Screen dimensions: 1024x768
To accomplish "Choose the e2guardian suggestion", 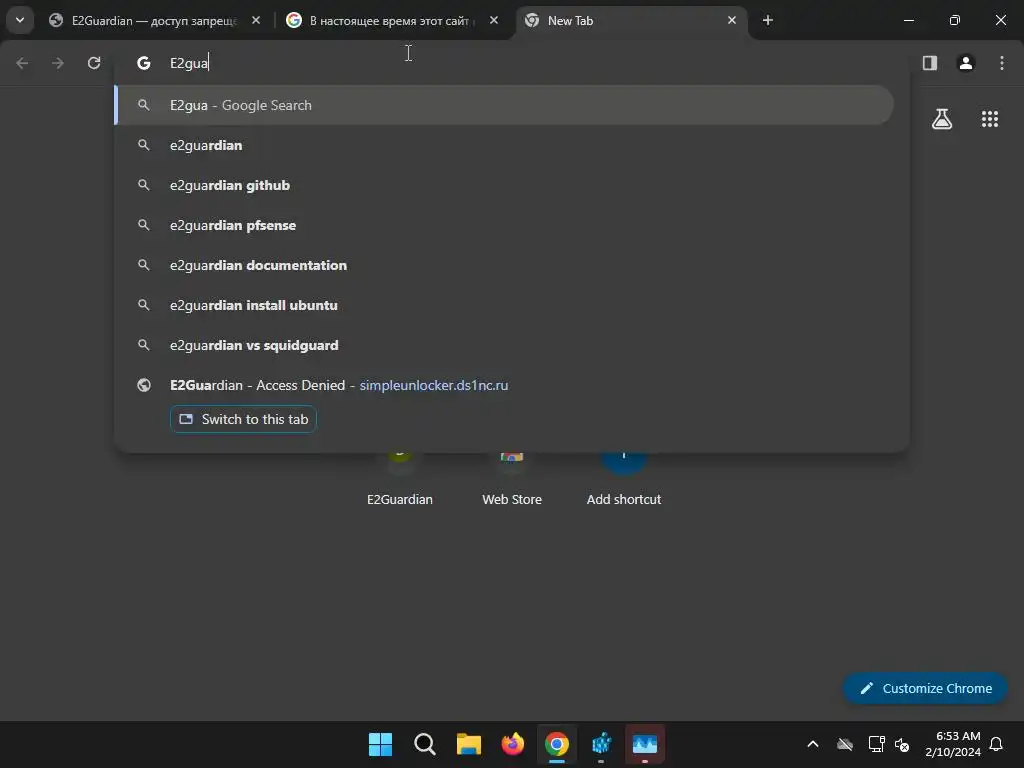I will (x=504, y=145).
